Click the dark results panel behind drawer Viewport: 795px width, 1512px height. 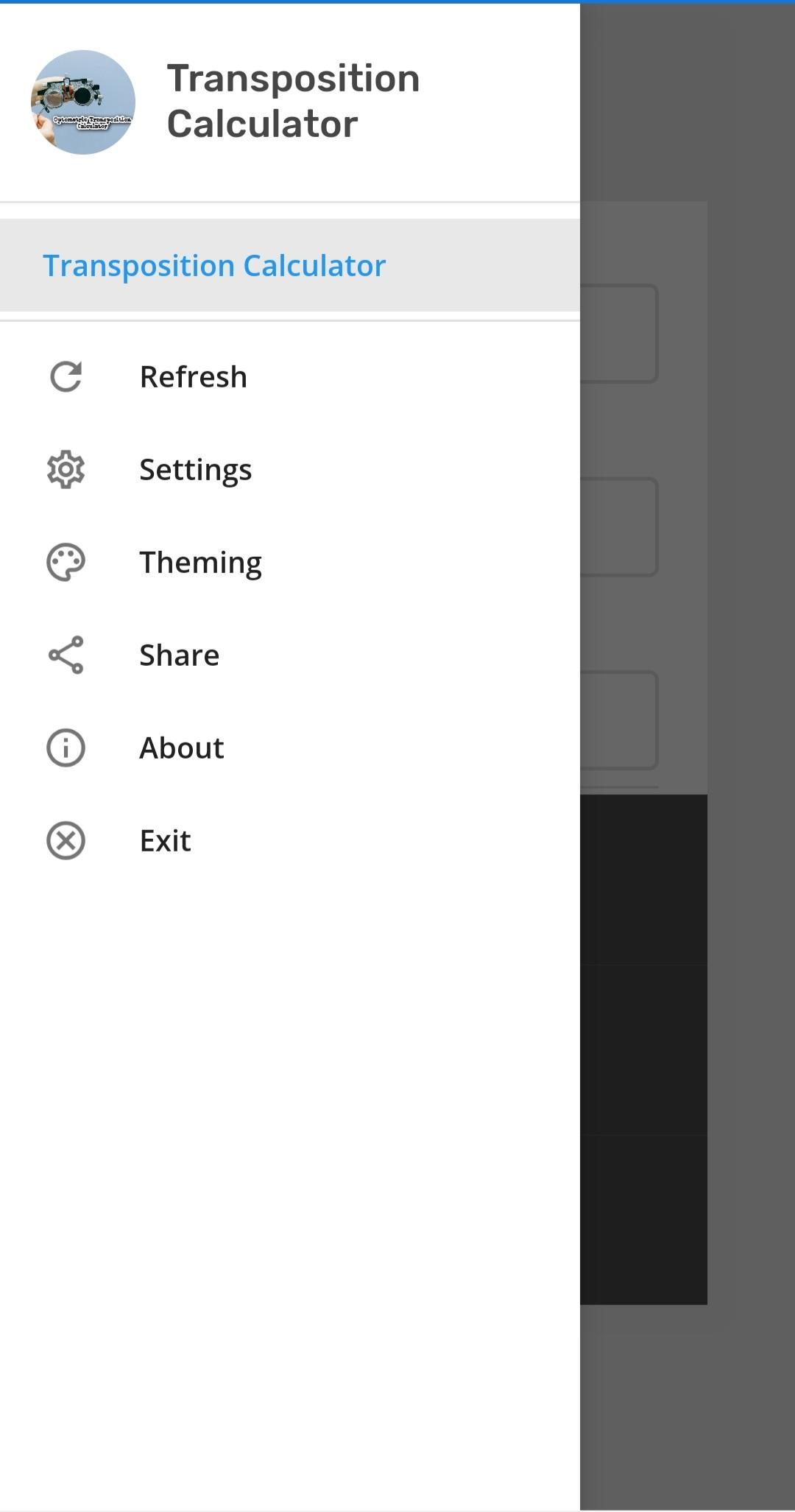point(643,1049)
